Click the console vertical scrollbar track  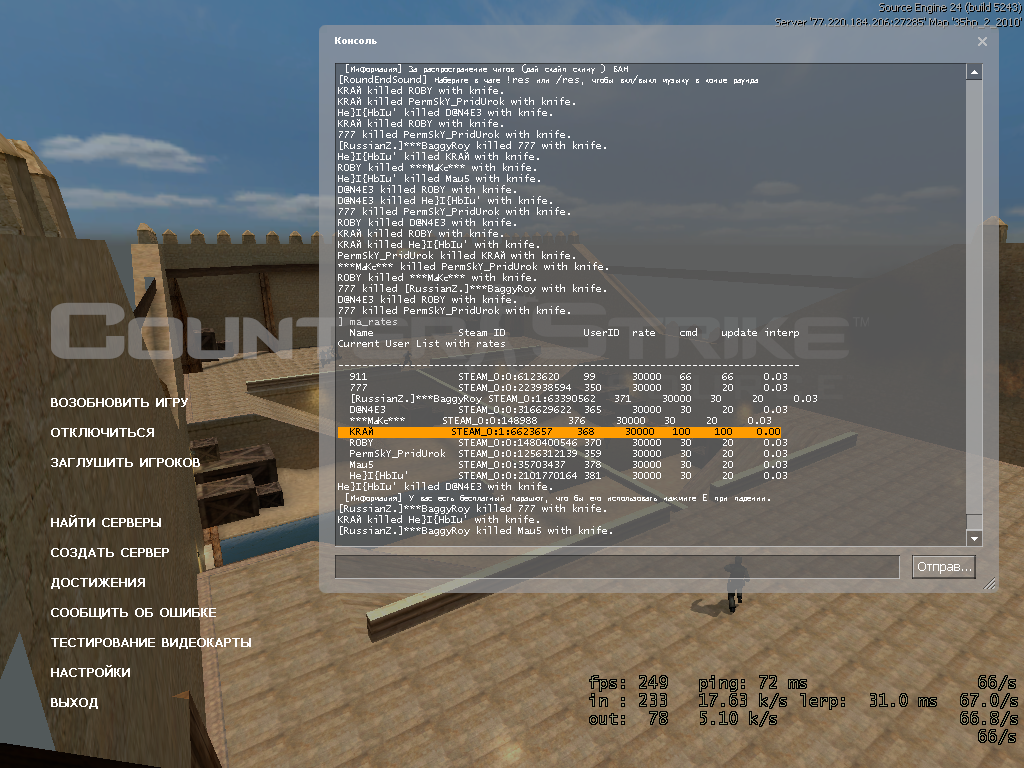coord(974,305)
